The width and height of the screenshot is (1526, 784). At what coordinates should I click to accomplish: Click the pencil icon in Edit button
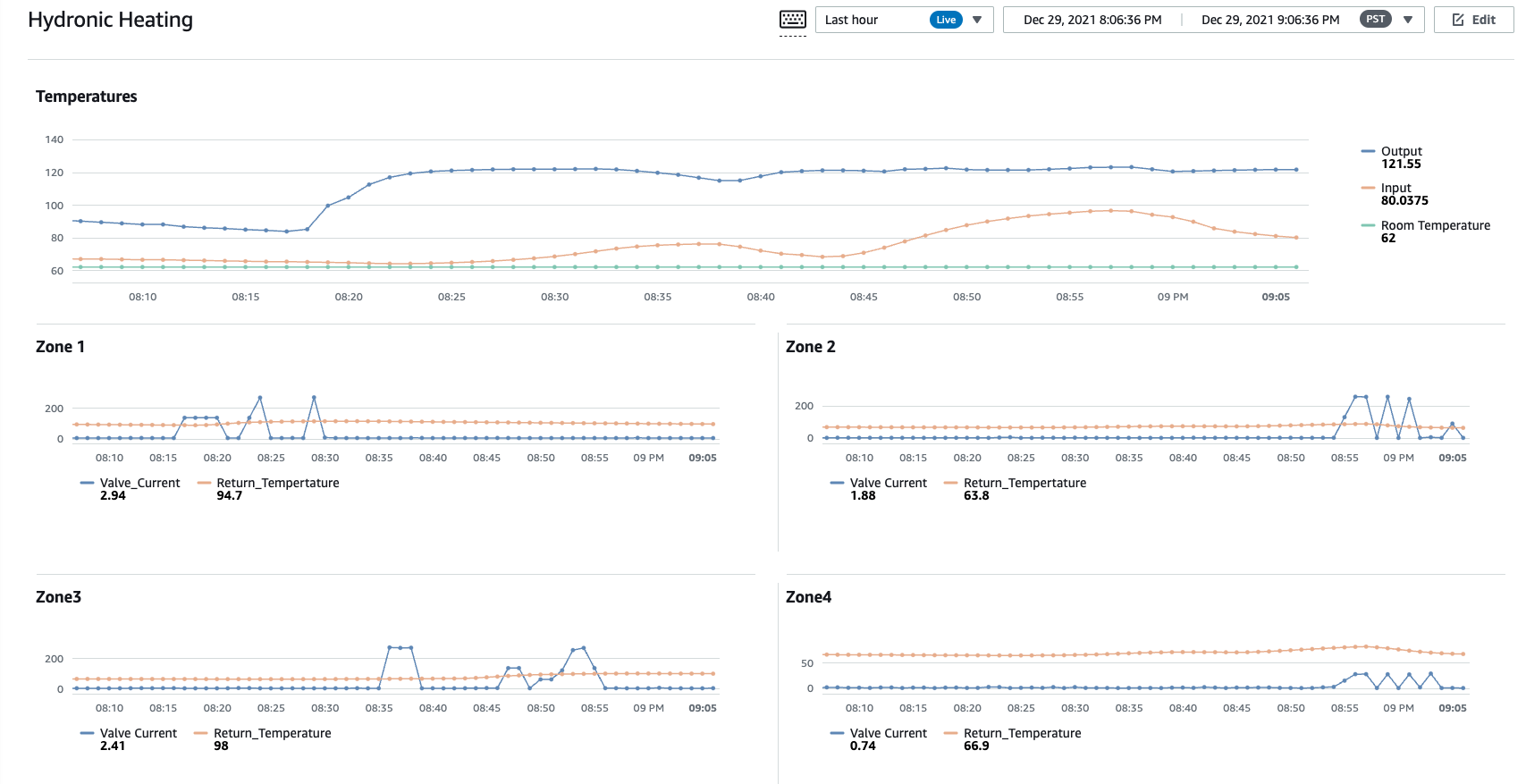click(1458, 20)
